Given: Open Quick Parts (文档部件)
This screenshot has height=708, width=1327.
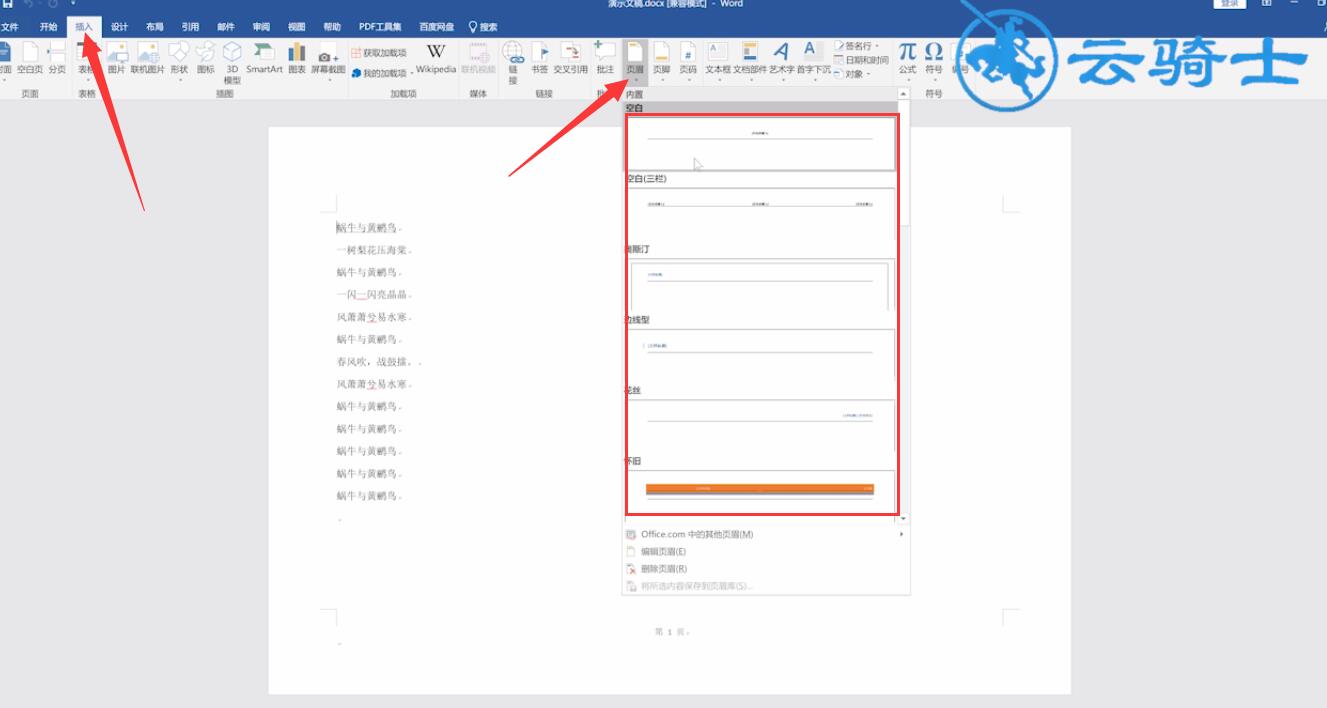Looking at the screenshot, I should point(750,61).
